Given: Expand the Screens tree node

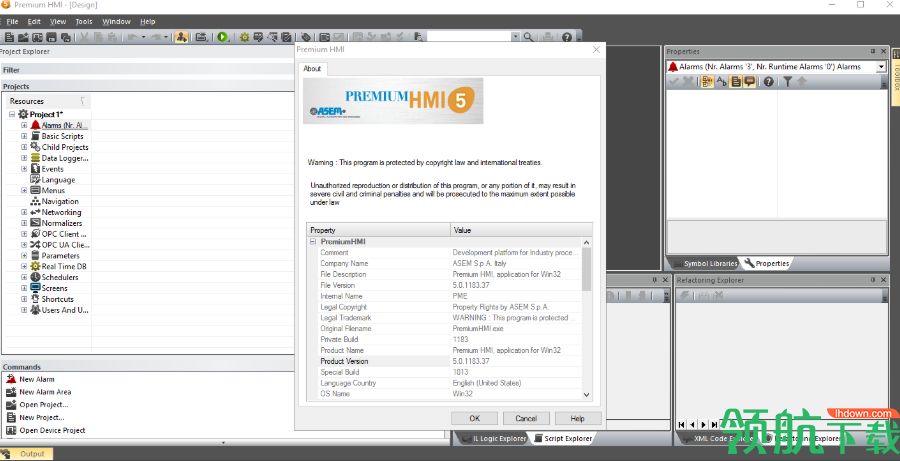Looking at the screenshot, I should (x=24, y=288).
